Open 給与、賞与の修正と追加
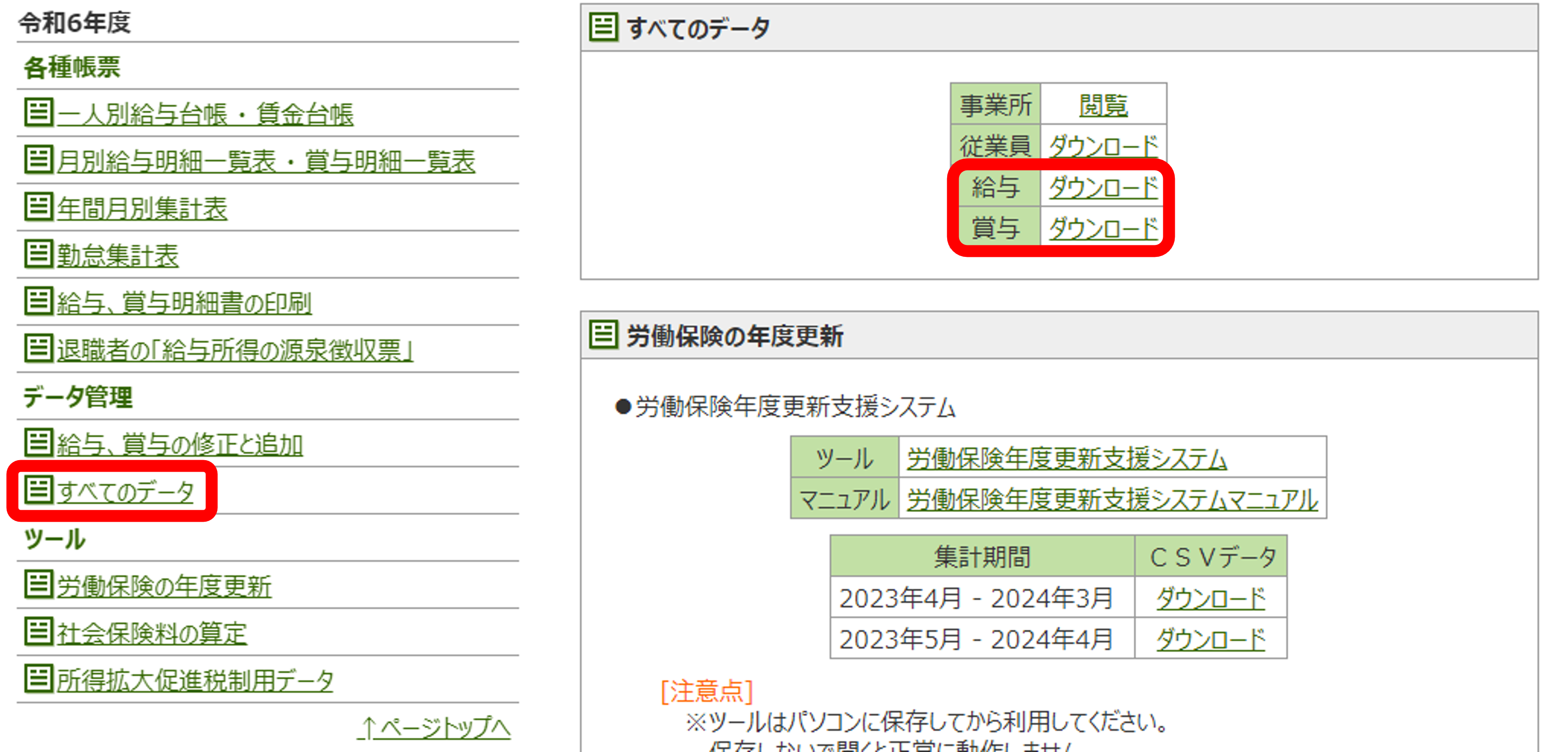The height and width of the screenshot is (752, 1568). click(180, 445)
